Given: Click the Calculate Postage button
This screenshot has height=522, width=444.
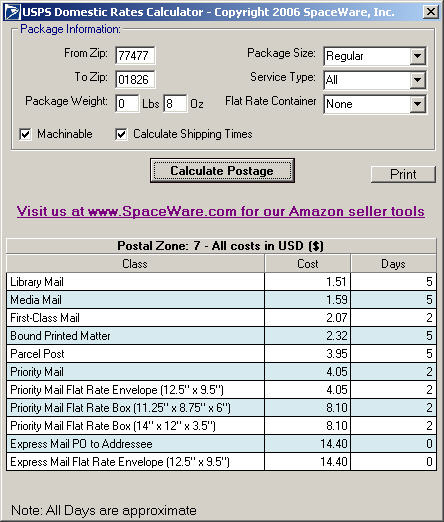Looking at the screenshot, I should [222, 171].
